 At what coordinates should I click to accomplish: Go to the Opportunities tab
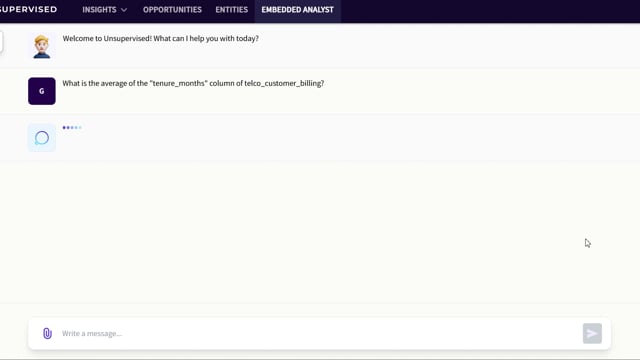tap(172, 10)
